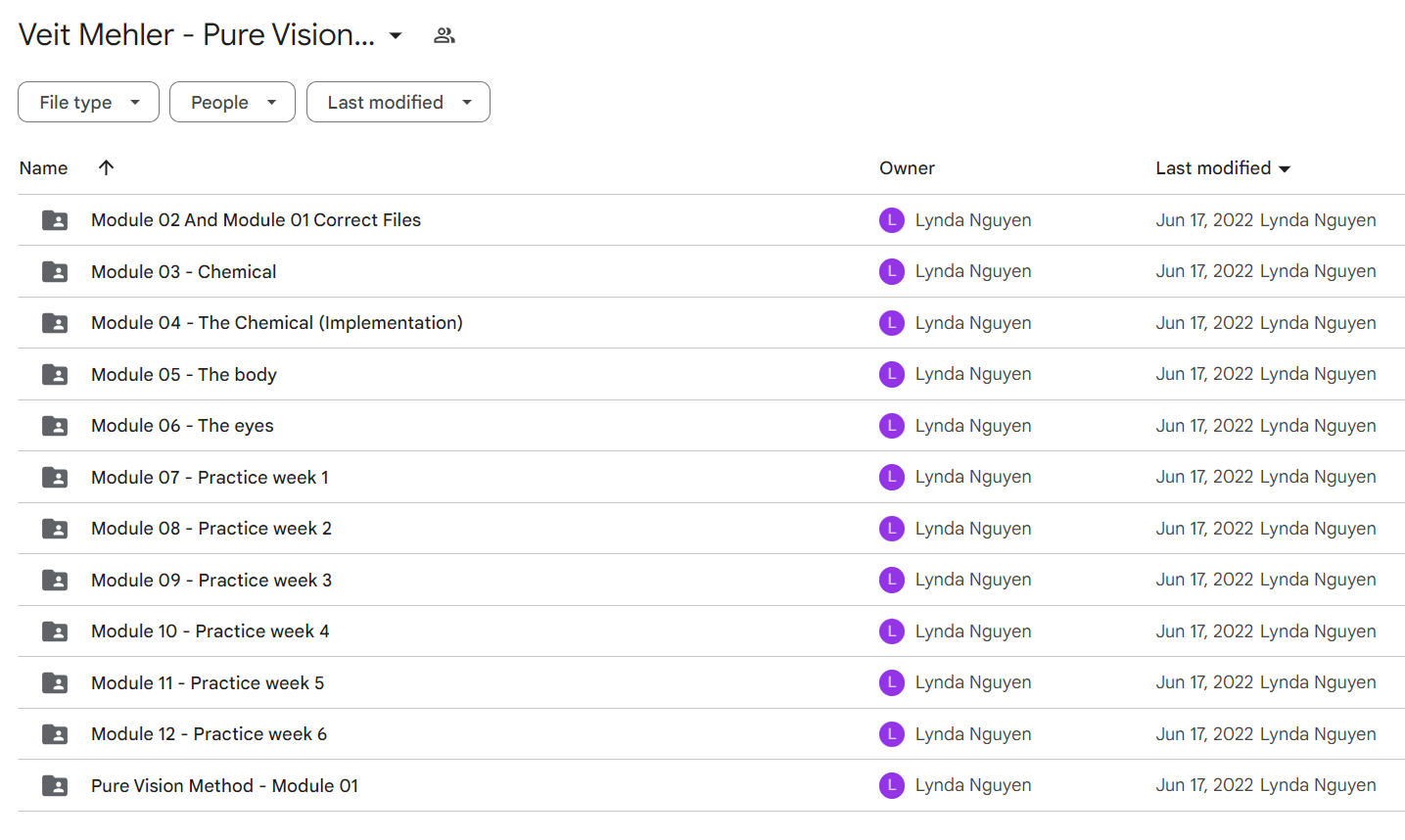Click the folder icon for Module 06 - The eyes
Viewport: 1405px width, 840px height.
pos(55,426)
